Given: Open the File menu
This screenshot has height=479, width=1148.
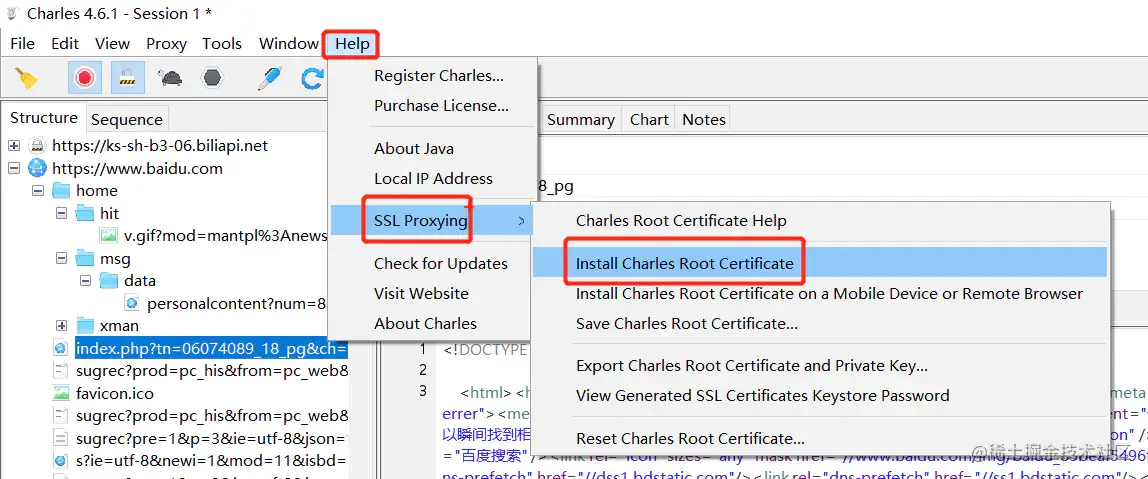Looking at the screenshot, I should pyautogui.click(x=23, y=44).
